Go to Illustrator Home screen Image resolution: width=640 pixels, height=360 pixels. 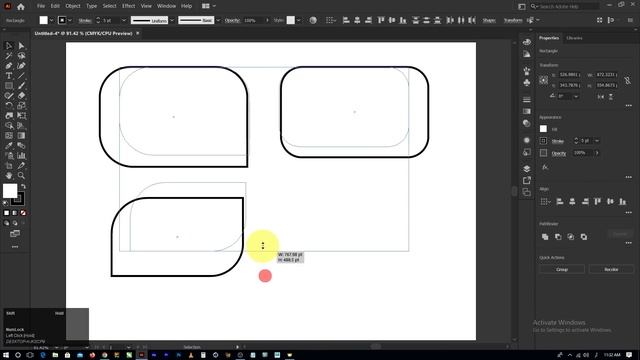click(21, 6)
